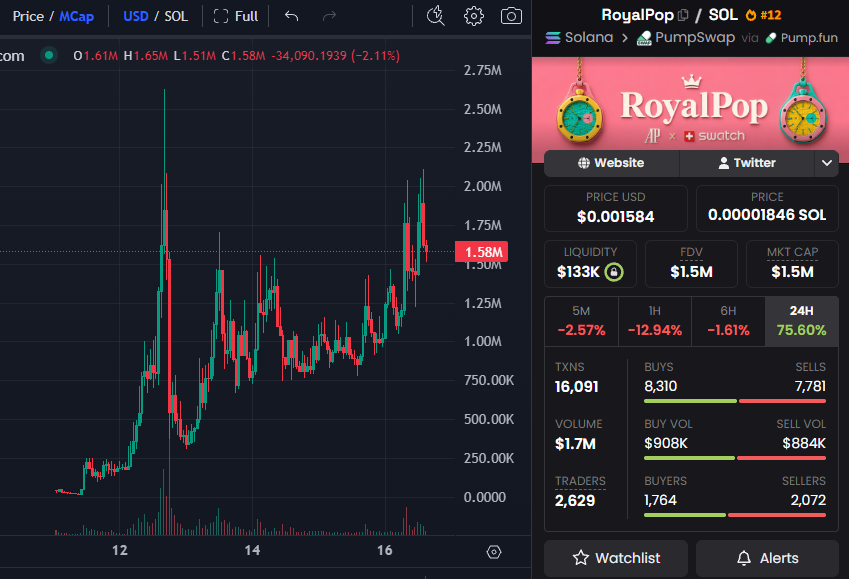Select the 6H timeframe tab
The width and height of the screenshot is (849, 579).
tap(728, 321)
